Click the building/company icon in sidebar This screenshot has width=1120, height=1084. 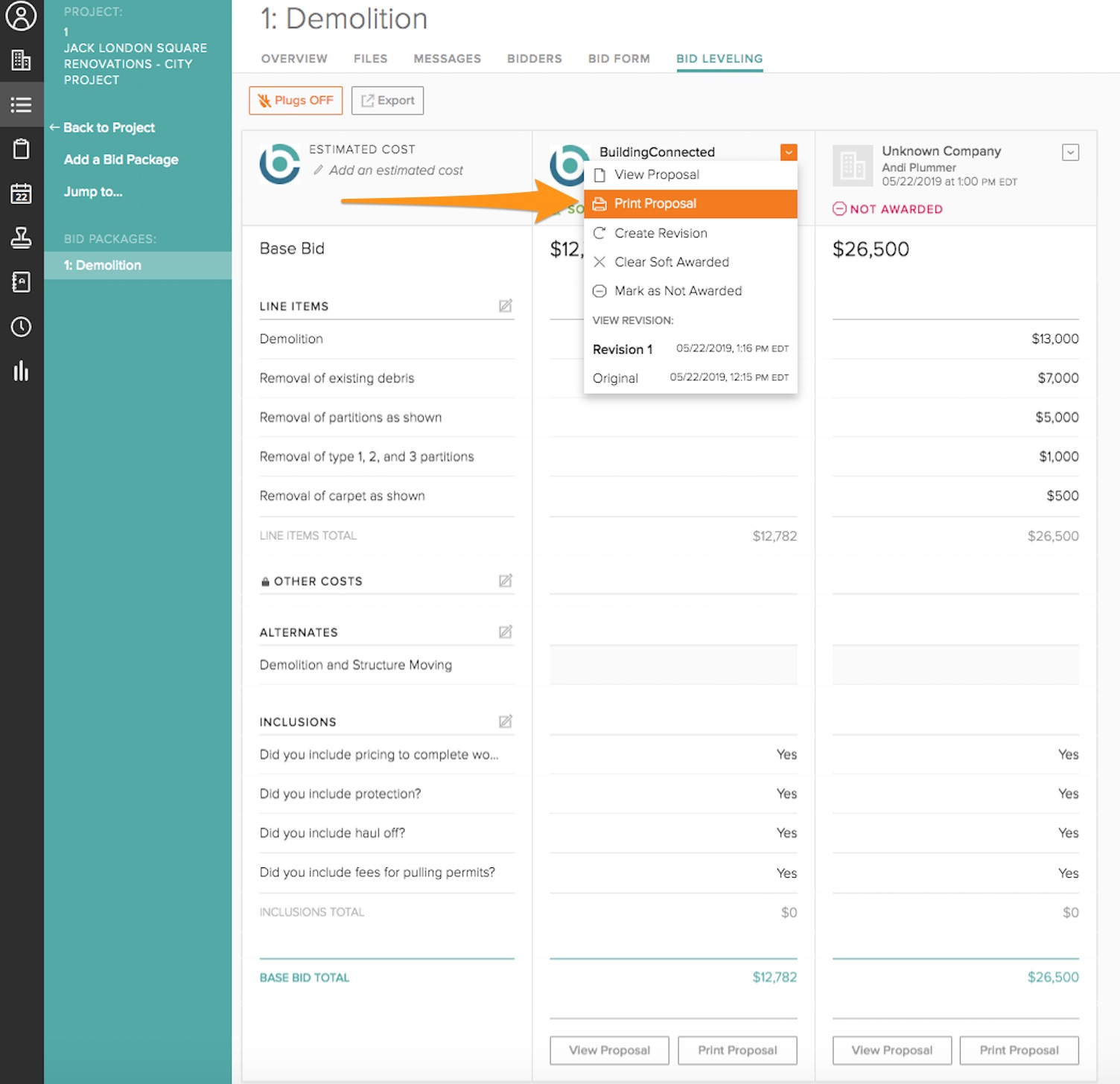click(x=21, y=60)
